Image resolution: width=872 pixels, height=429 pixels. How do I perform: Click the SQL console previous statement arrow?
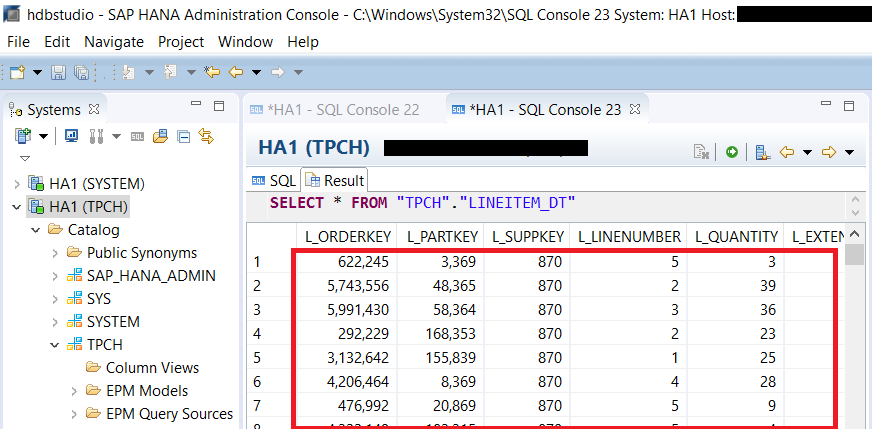click(x=786, y=152)
